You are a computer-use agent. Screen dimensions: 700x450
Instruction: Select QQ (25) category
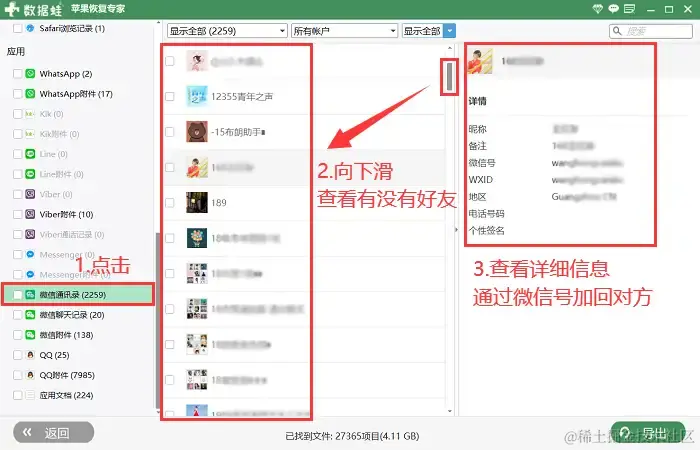(x=54, y=355)
